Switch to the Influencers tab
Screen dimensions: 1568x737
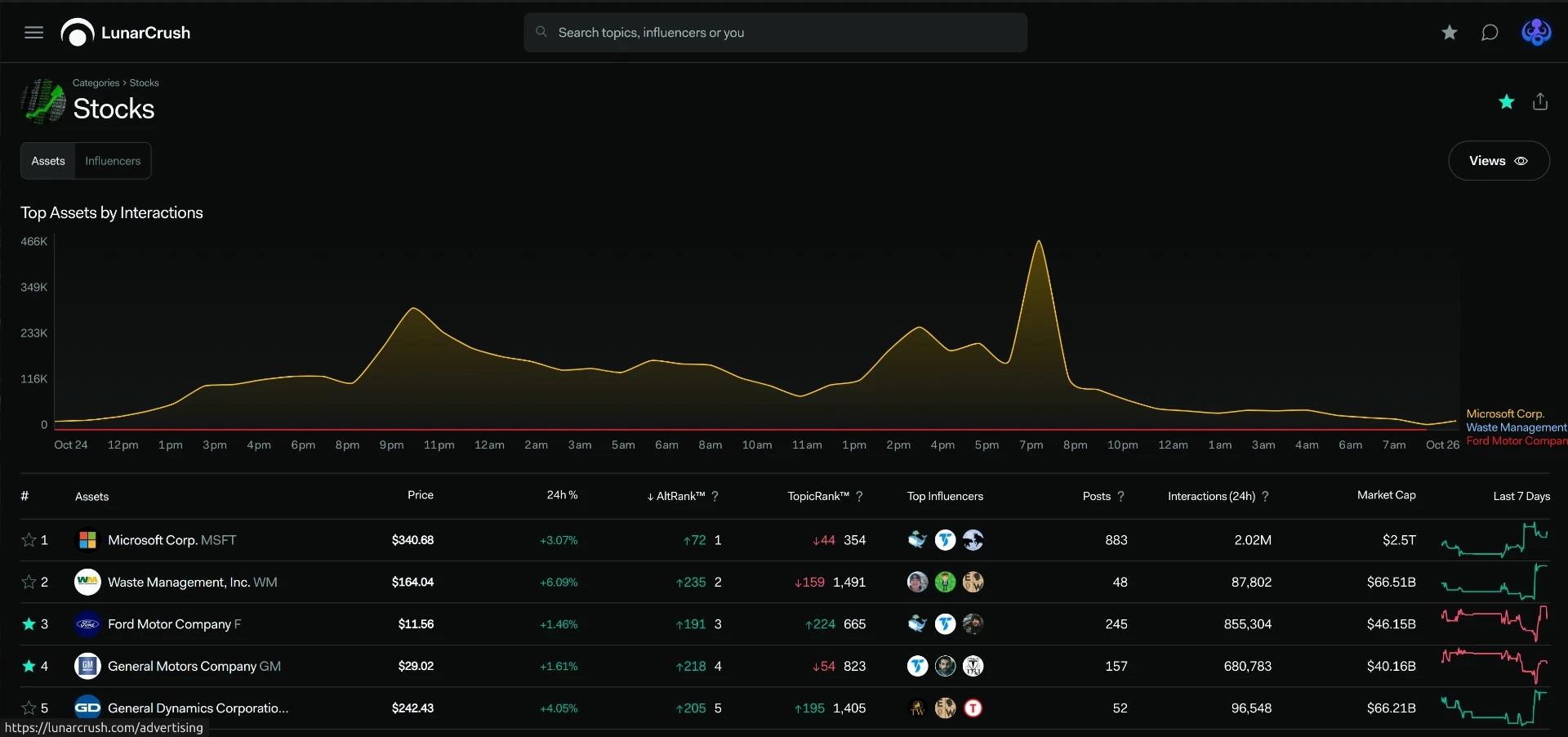pyautogui.click(x=113, y=161)
